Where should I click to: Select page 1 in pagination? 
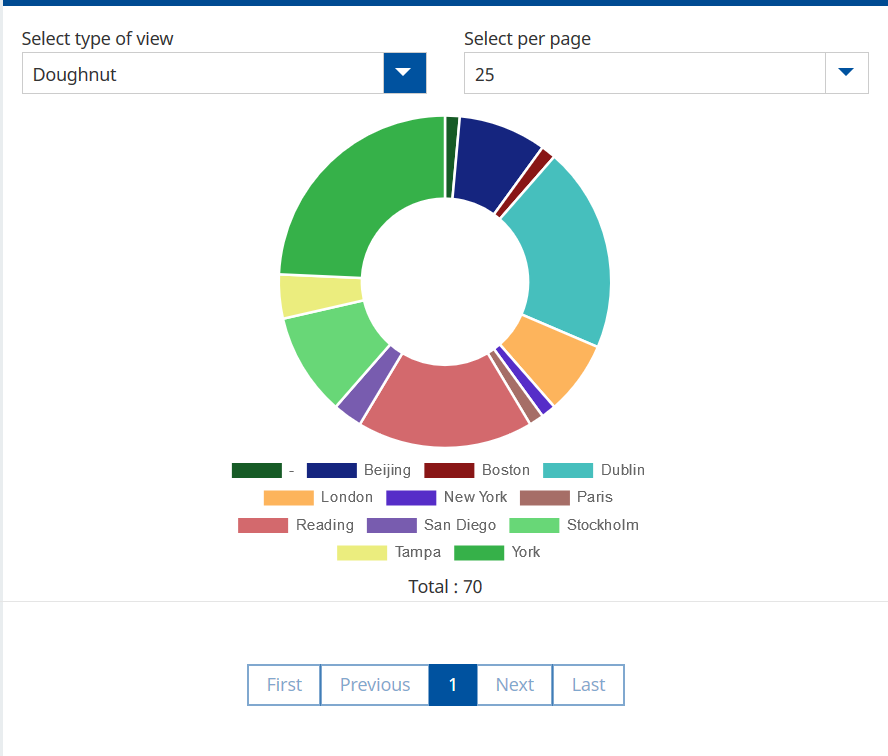pyautogui.click(x=453, y=685)
